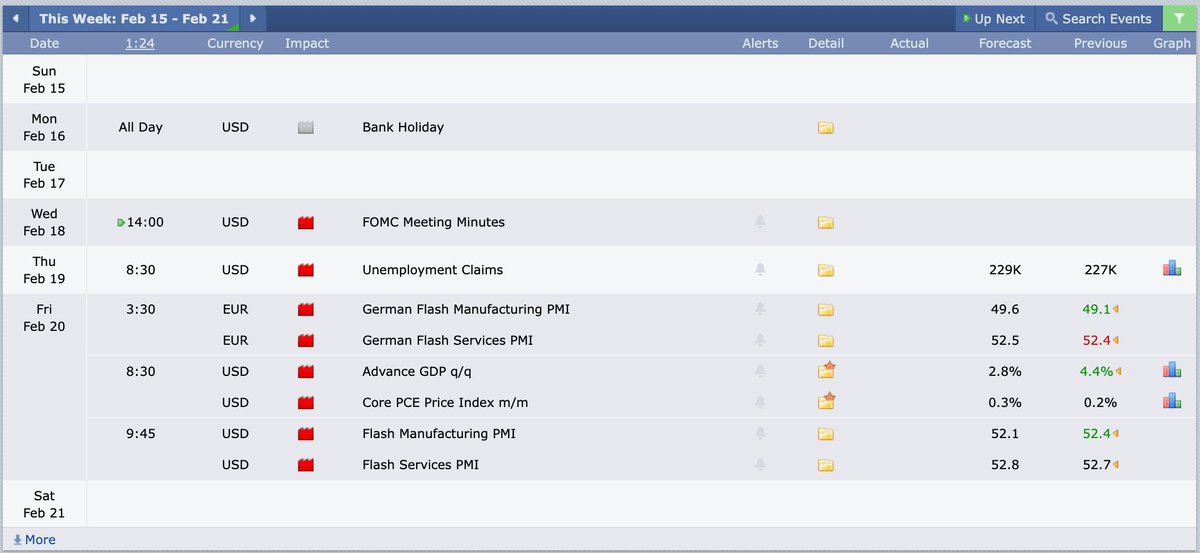Click Advance GDP q/q red impact icon
Image resolution: width=1200 pixels, height=553 pixels.
306,371
